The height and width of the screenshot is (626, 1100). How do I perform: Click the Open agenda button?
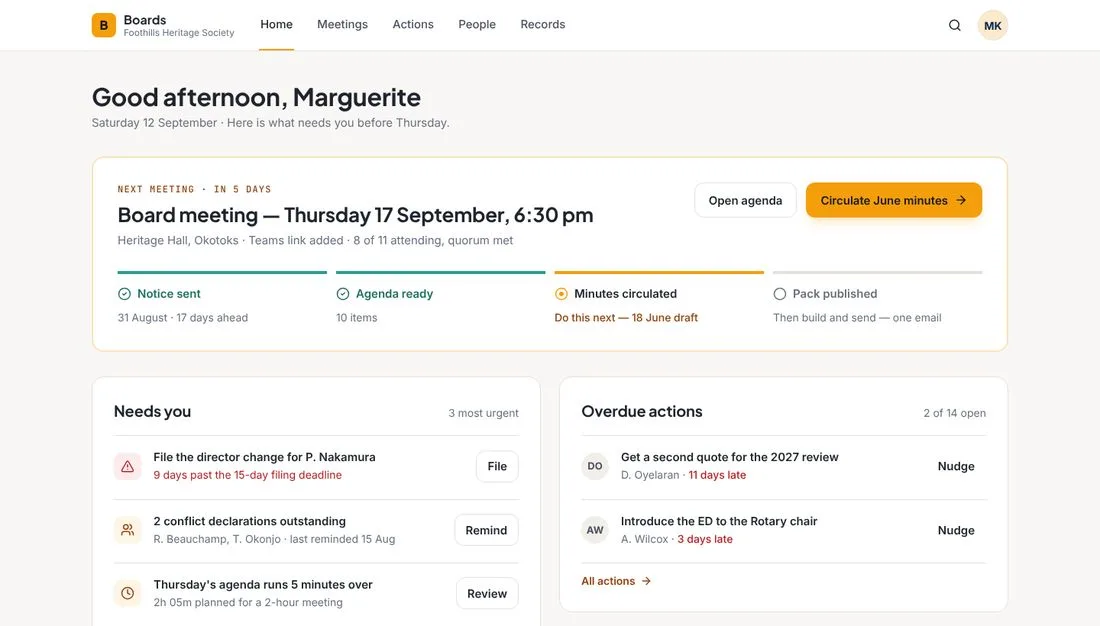coord(745,200)
